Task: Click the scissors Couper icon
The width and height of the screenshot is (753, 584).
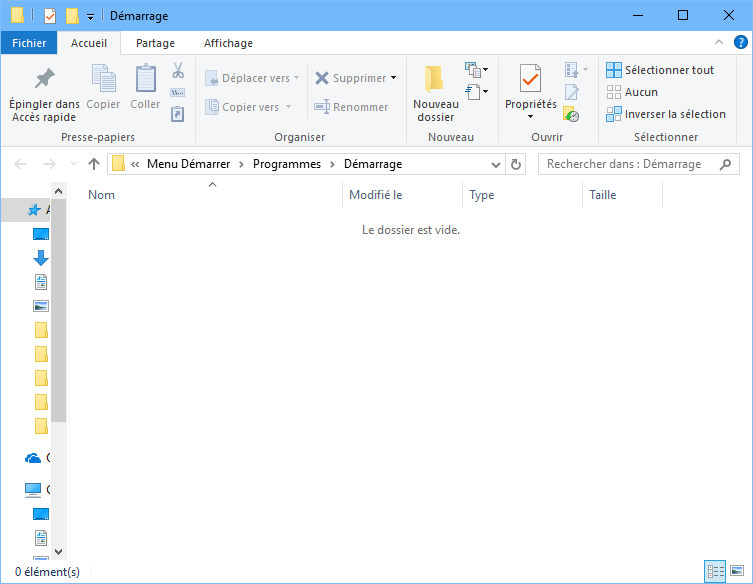Action: [178, 71]
